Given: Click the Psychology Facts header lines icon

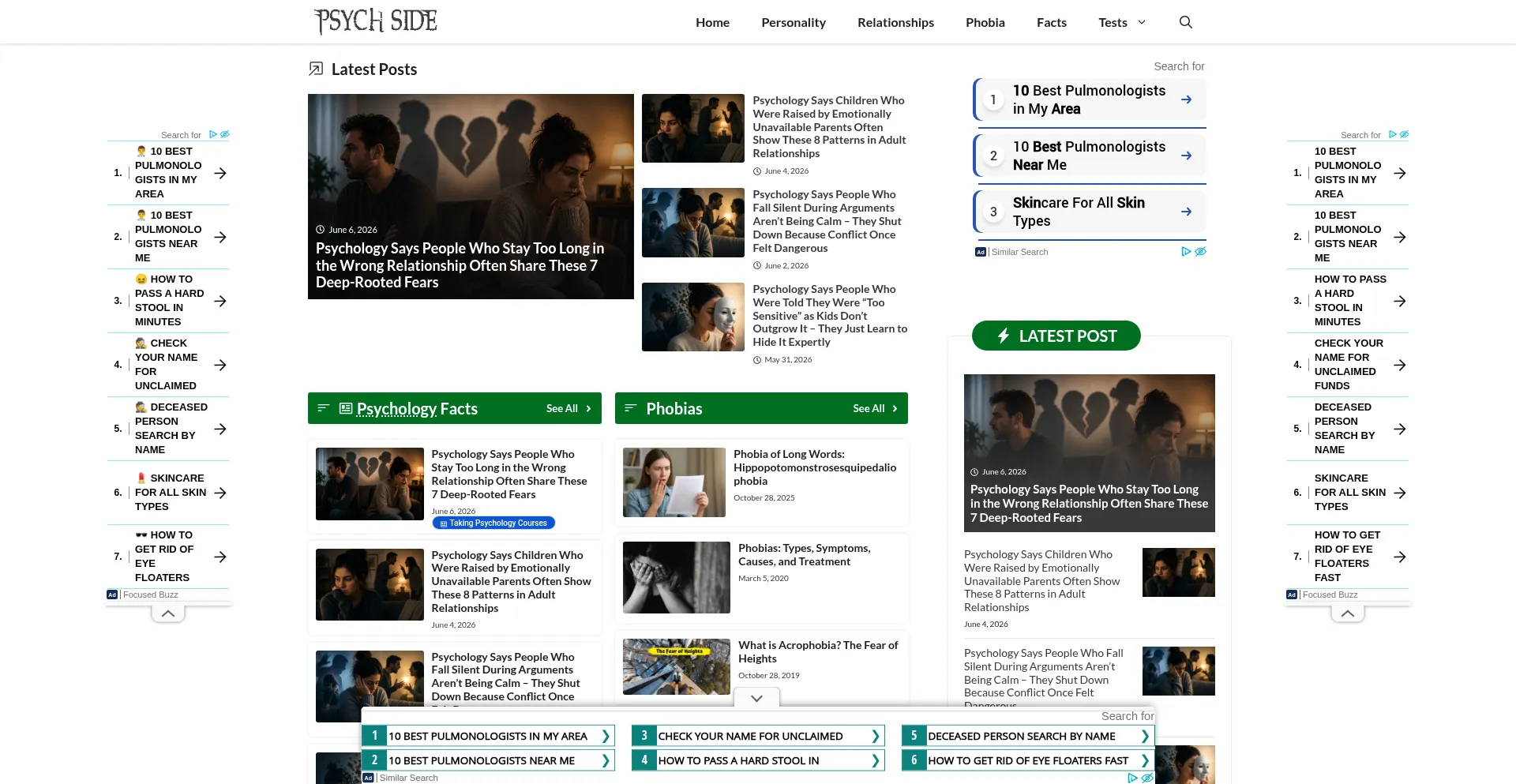Looking at the screenshot, I should 323,408.
